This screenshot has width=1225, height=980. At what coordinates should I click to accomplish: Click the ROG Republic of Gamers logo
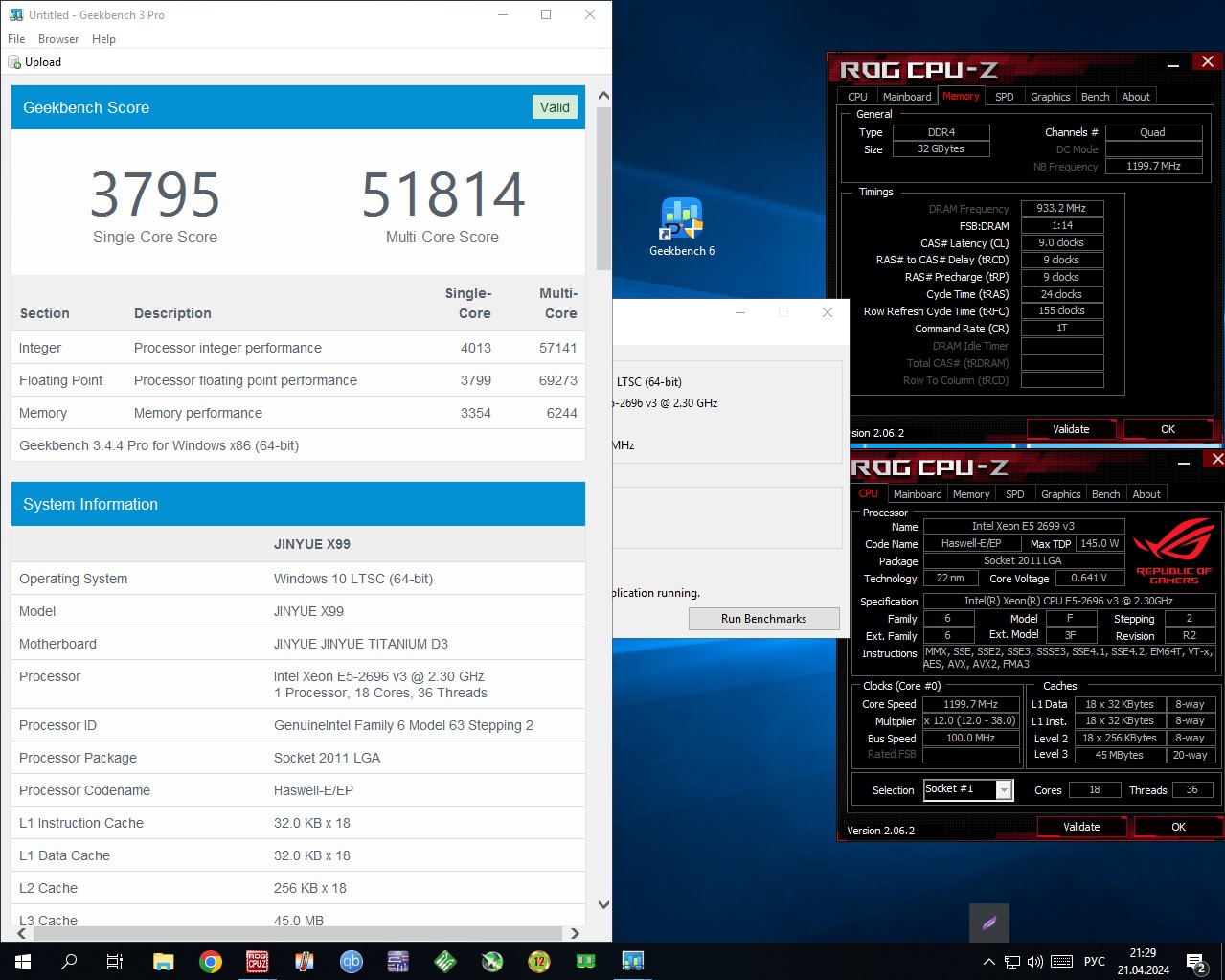[1174, 551]
